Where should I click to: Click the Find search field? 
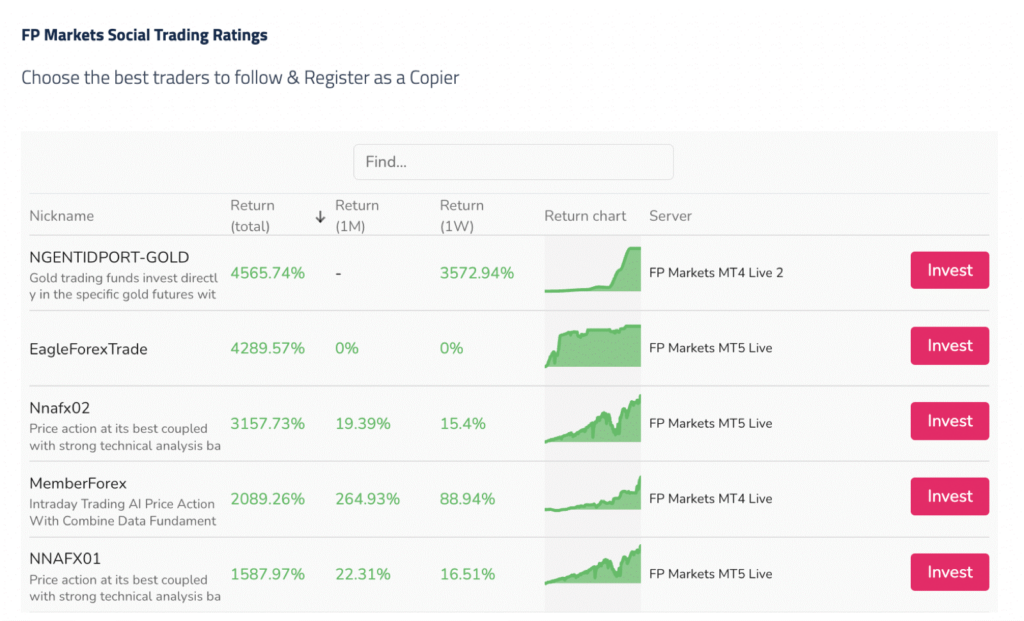513,162
